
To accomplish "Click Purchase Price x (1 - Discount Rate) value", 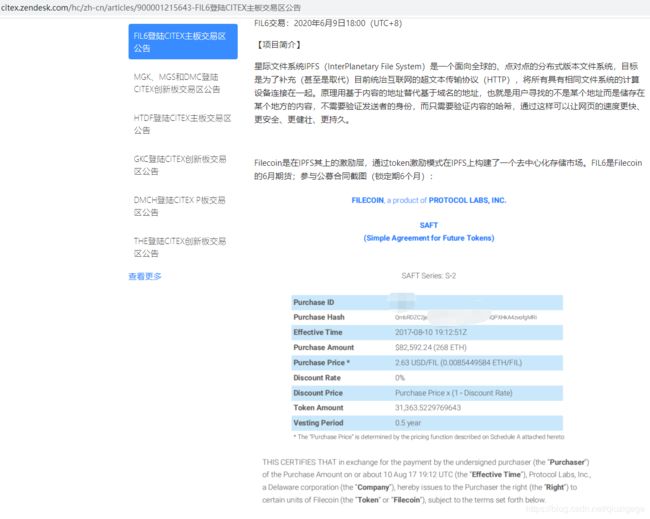I will click(454, 393).
